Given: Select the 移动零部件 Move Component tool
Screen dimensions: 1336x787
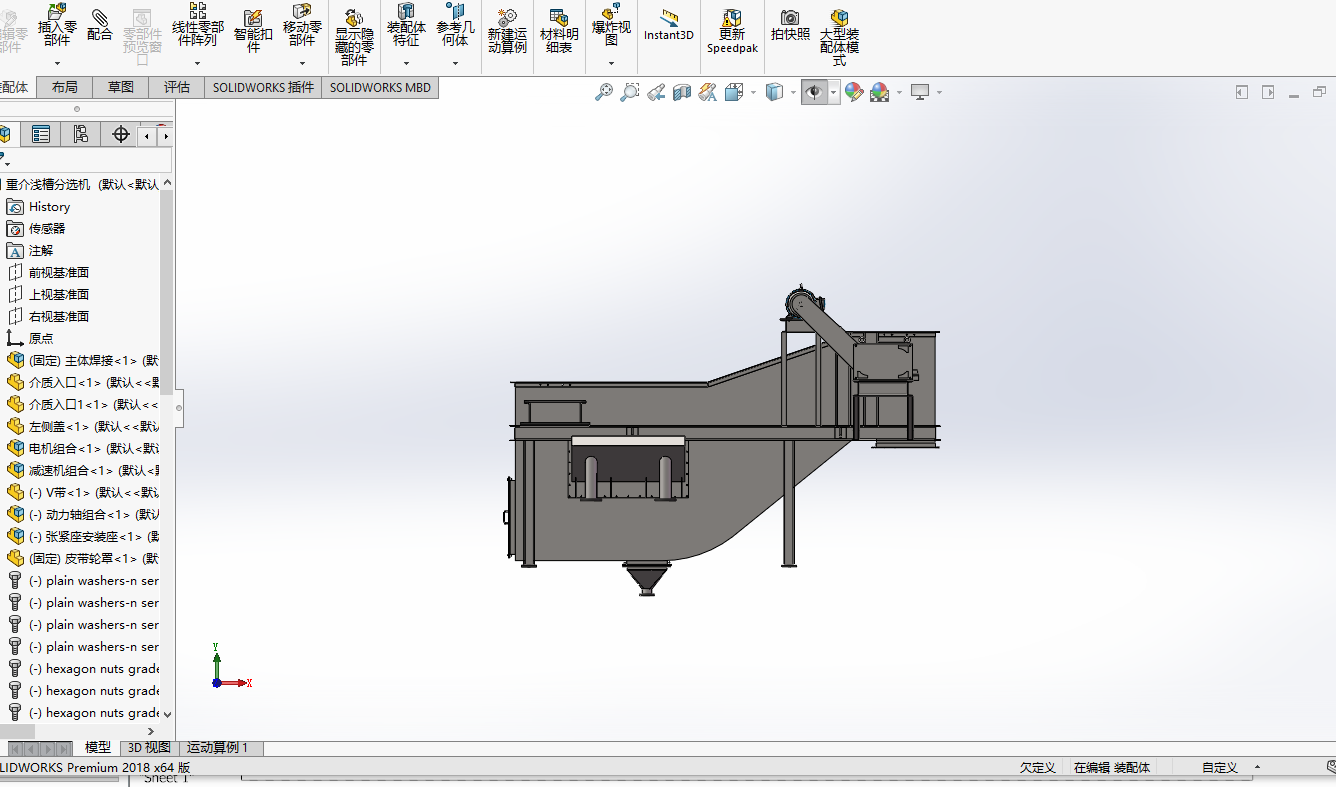Looking at the screenshot, I should pos(302,25).
